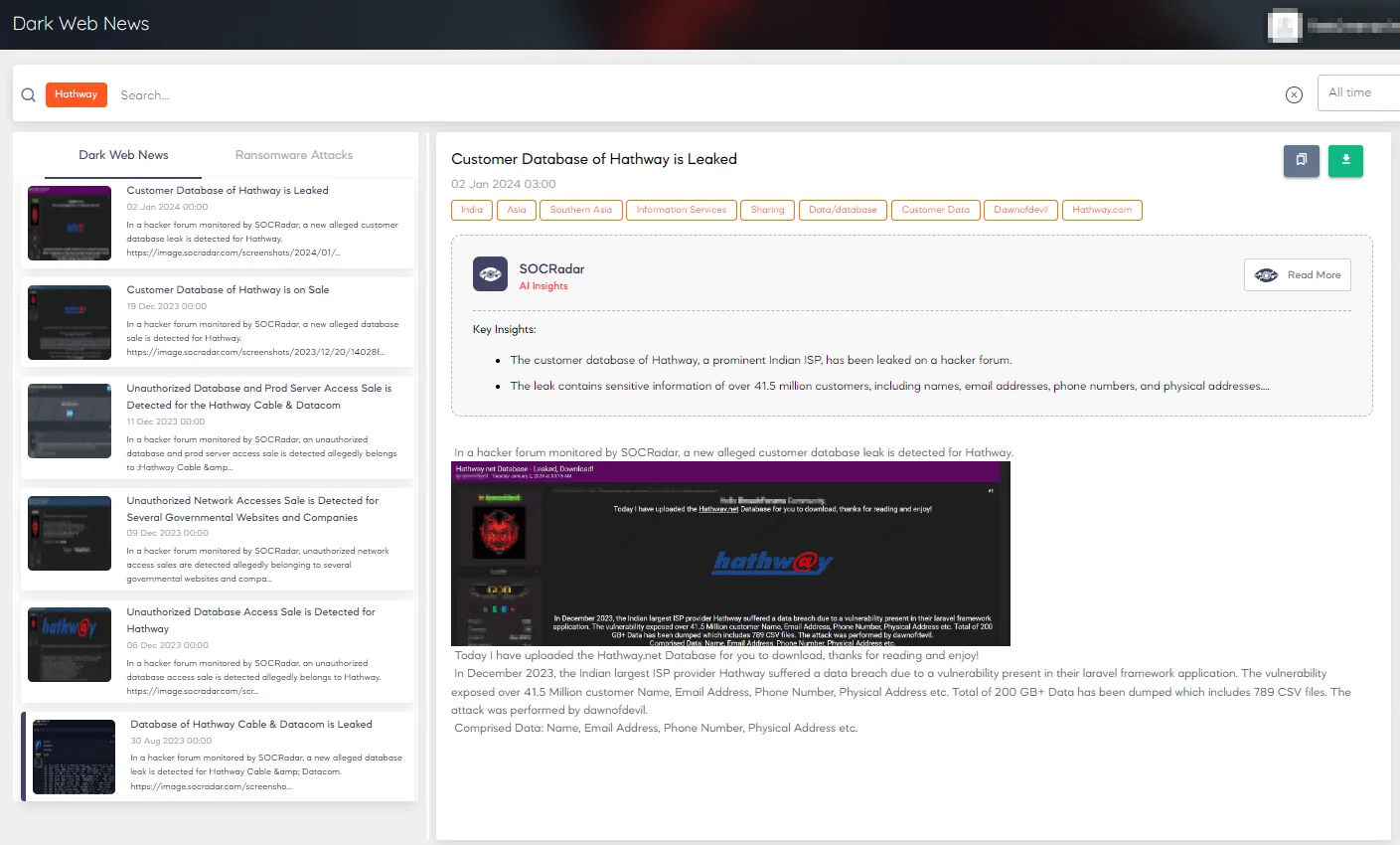Click the '02 Jan 2024 03:00' article date

click(504, 184)
